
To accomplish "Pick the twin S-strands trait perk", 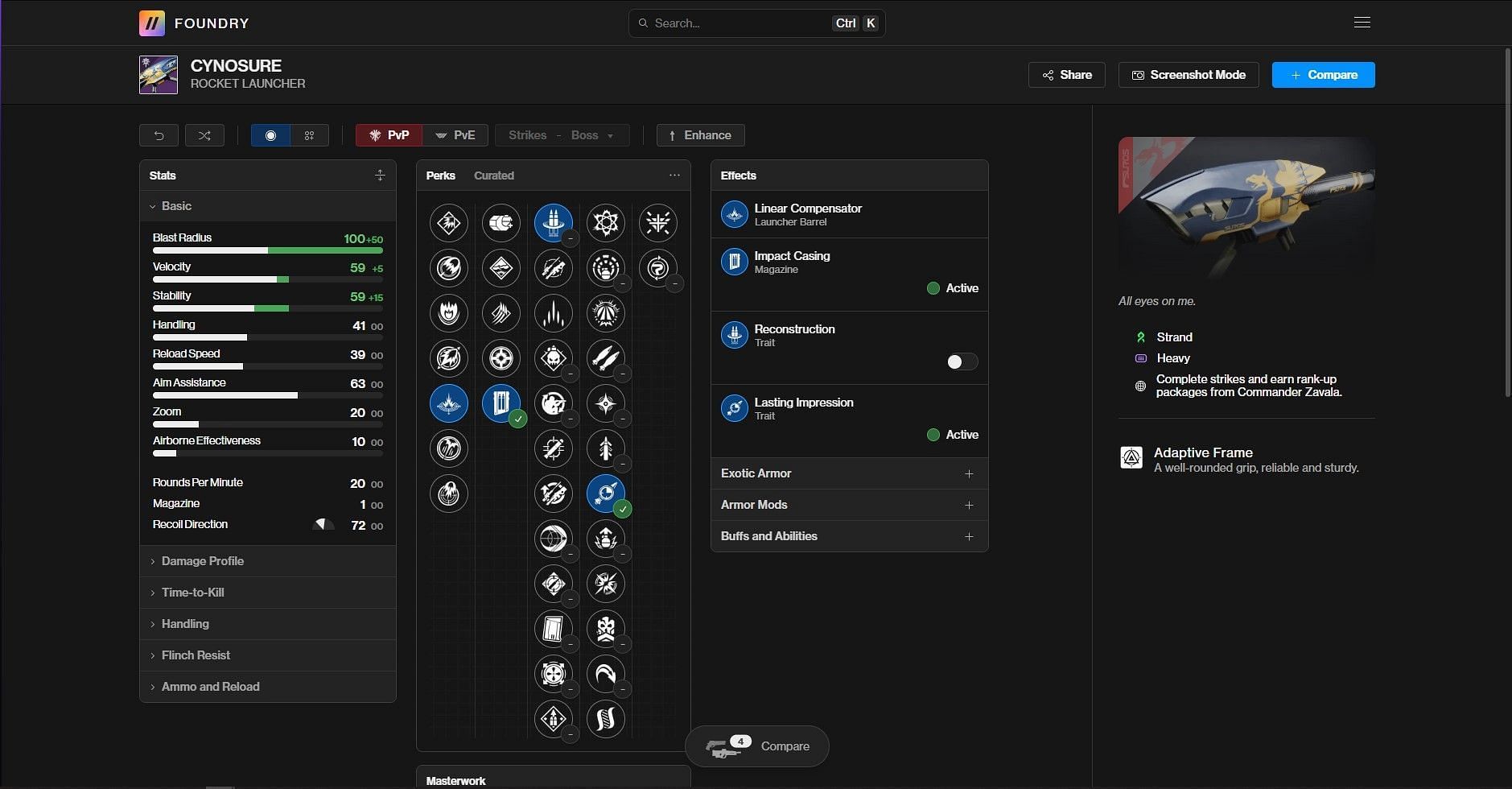I will tap(606, 719).
